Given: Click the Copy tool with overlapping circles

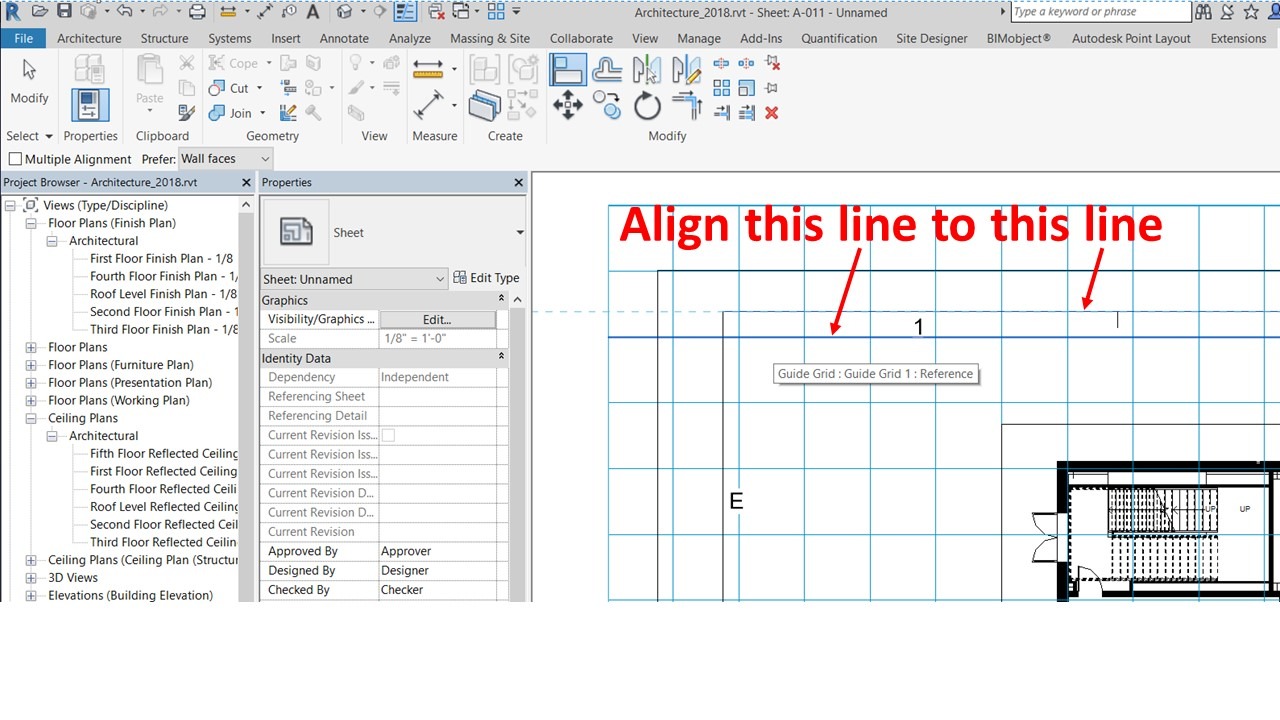Looking at the screenshot, I should coord(607,105).
